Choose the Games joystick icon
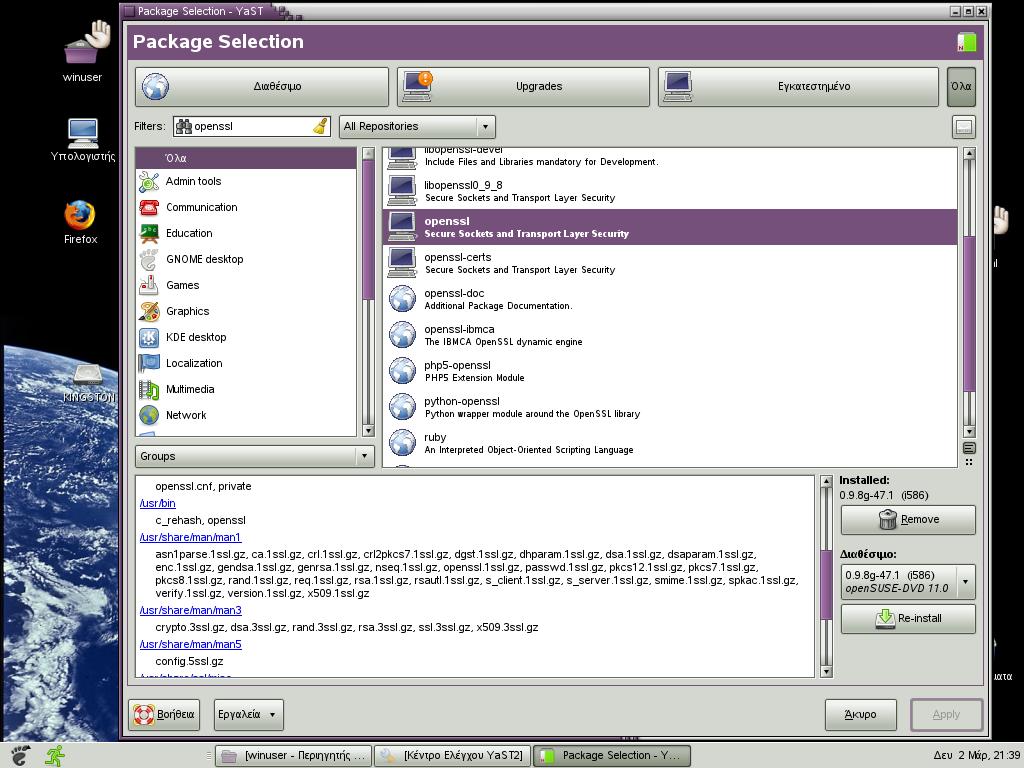The image size is (1024, 768). (149, 285)
